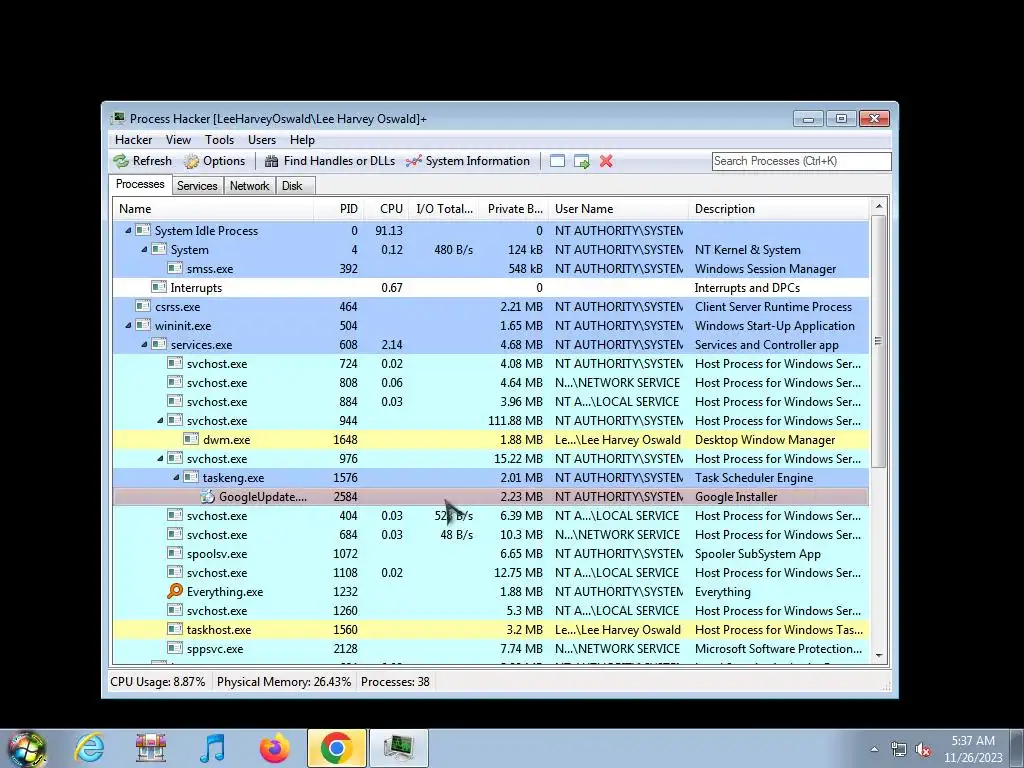Click the find window toolbar icon
The width and height of the screenshot is (1024, 768).
(x=557, y=161)
